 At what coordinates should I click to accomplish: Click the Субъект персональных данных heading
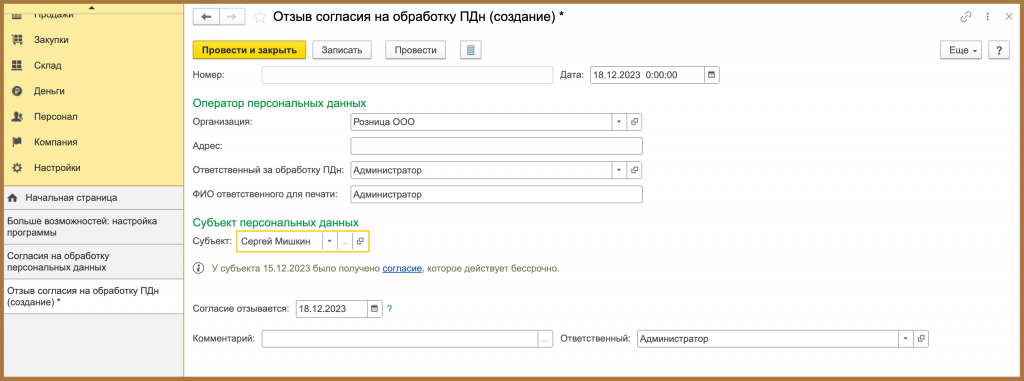pyautogui.click(x=276, y=223)
